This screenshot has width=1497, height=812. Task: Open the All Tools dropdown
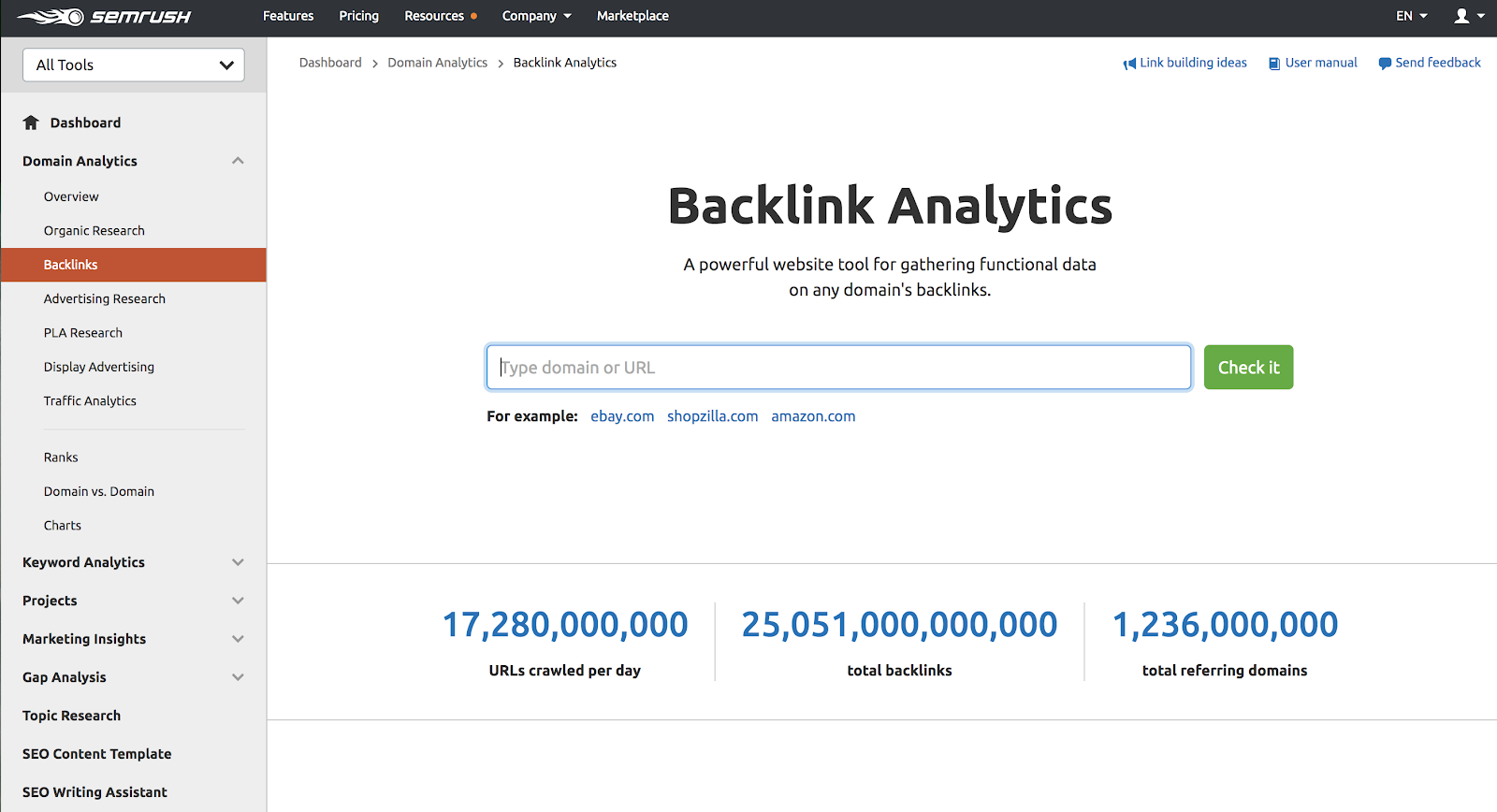pyautogui.click(x=134, y=65)
